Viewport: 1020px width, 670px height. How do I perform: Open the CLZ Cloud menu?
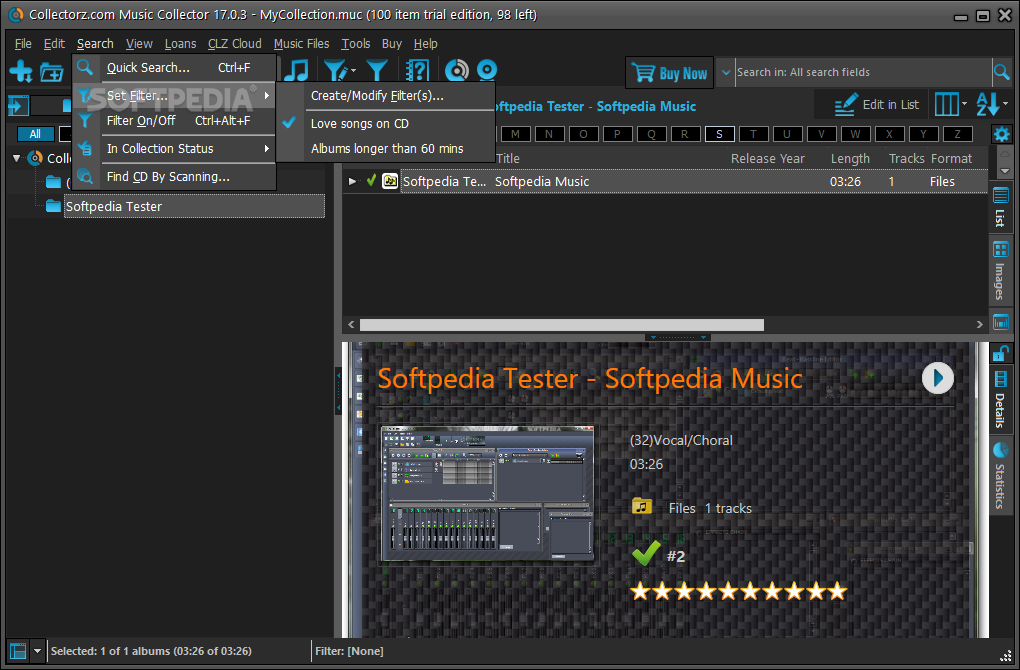pyautogui.click(x=235, y=44)
